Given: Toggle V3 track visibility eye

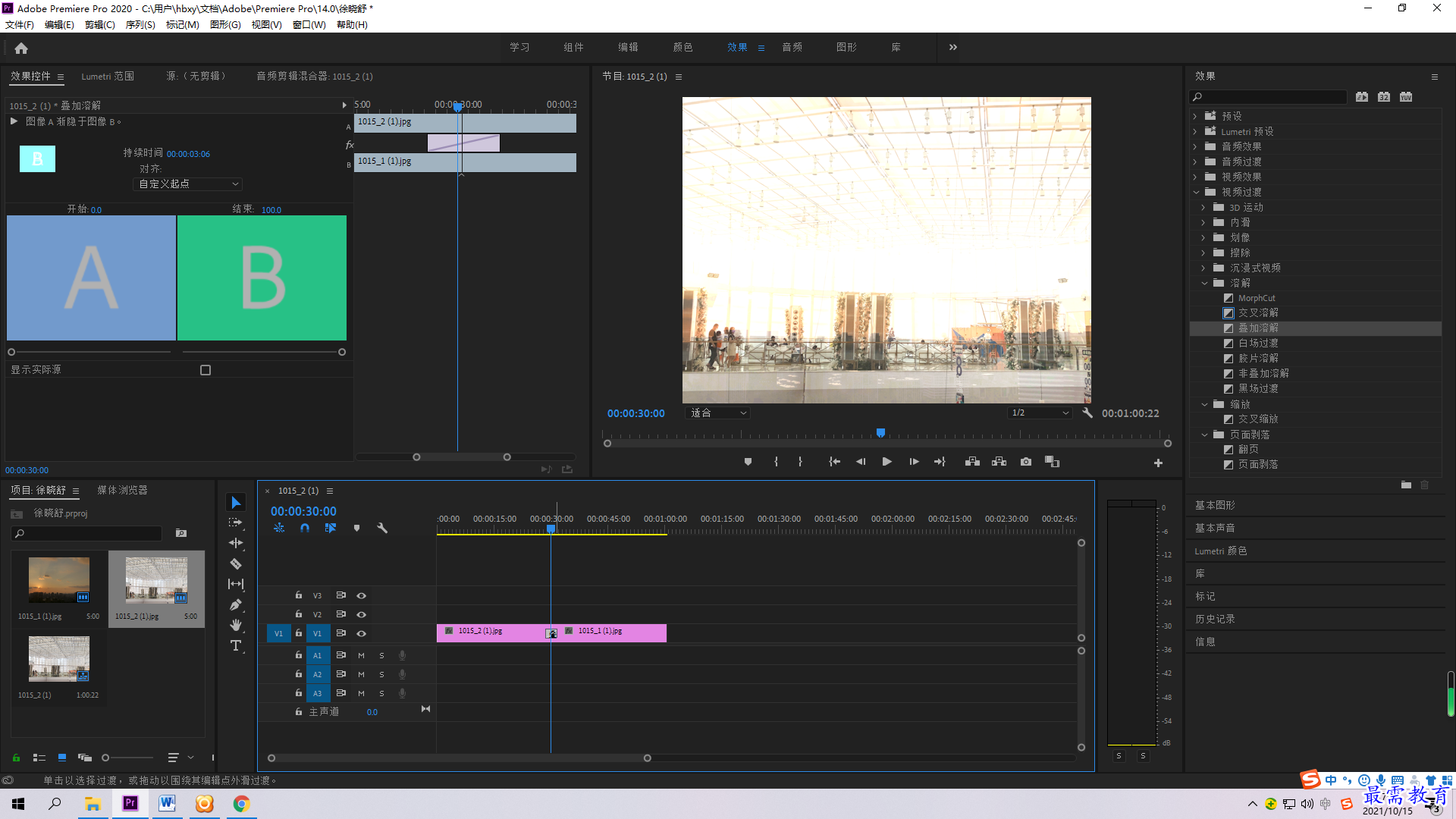Looking at the screenshot, I should coord(362,595).
